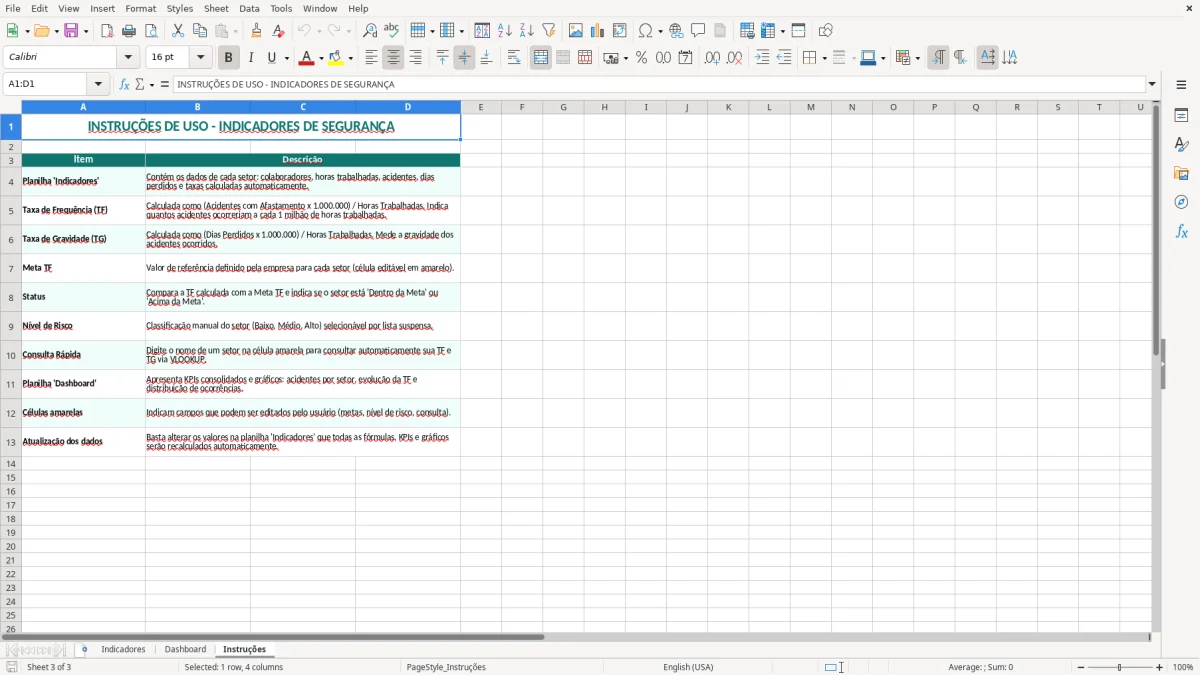Image resolution: width=1200 pixels, height=675 pixels.
Task: Open the Name Box dropdown arrow
Action: (98, 85)
